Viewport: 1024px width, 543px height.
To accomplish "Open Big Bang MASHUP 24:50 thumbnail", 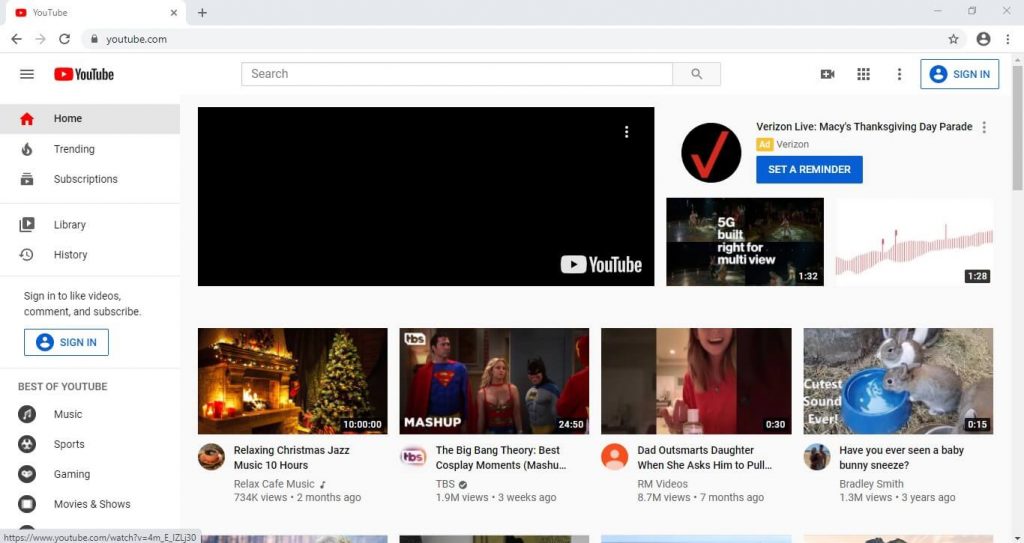I will click(x=494, y=381).
